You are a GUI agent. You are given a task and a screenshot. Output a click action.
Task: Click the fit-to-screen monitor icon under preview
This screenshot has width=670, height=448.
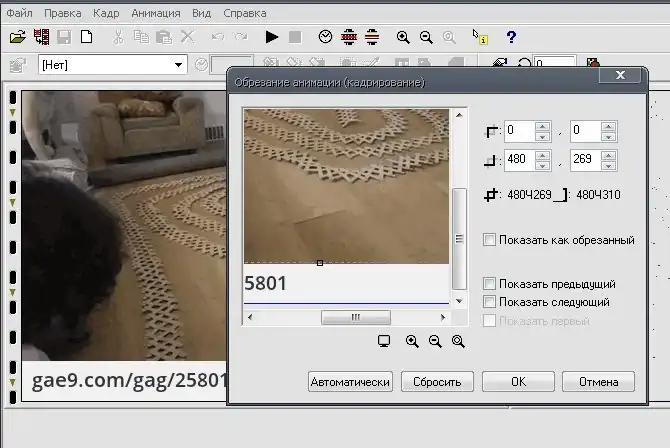pyautogui.click(x=384, y=341)
